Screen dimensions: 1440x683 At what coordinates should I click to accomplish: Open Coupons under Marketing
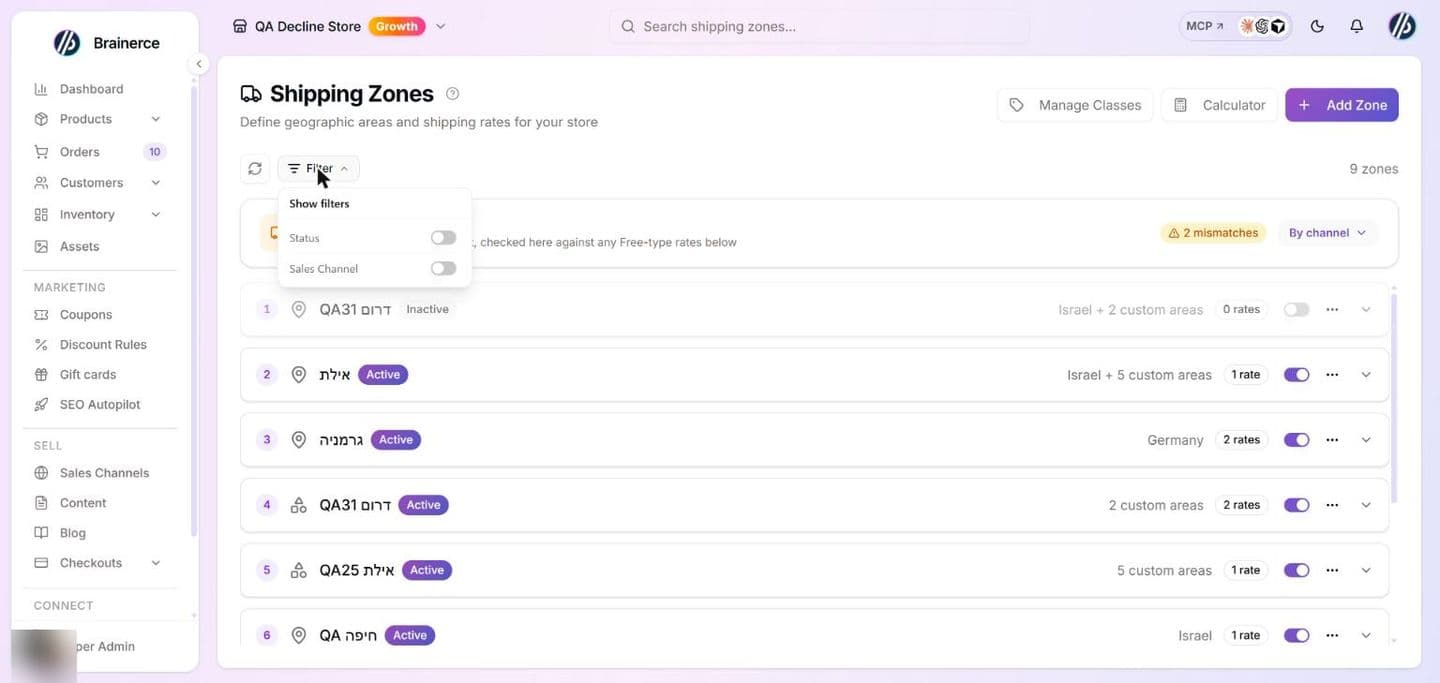(x=86, y=314)
